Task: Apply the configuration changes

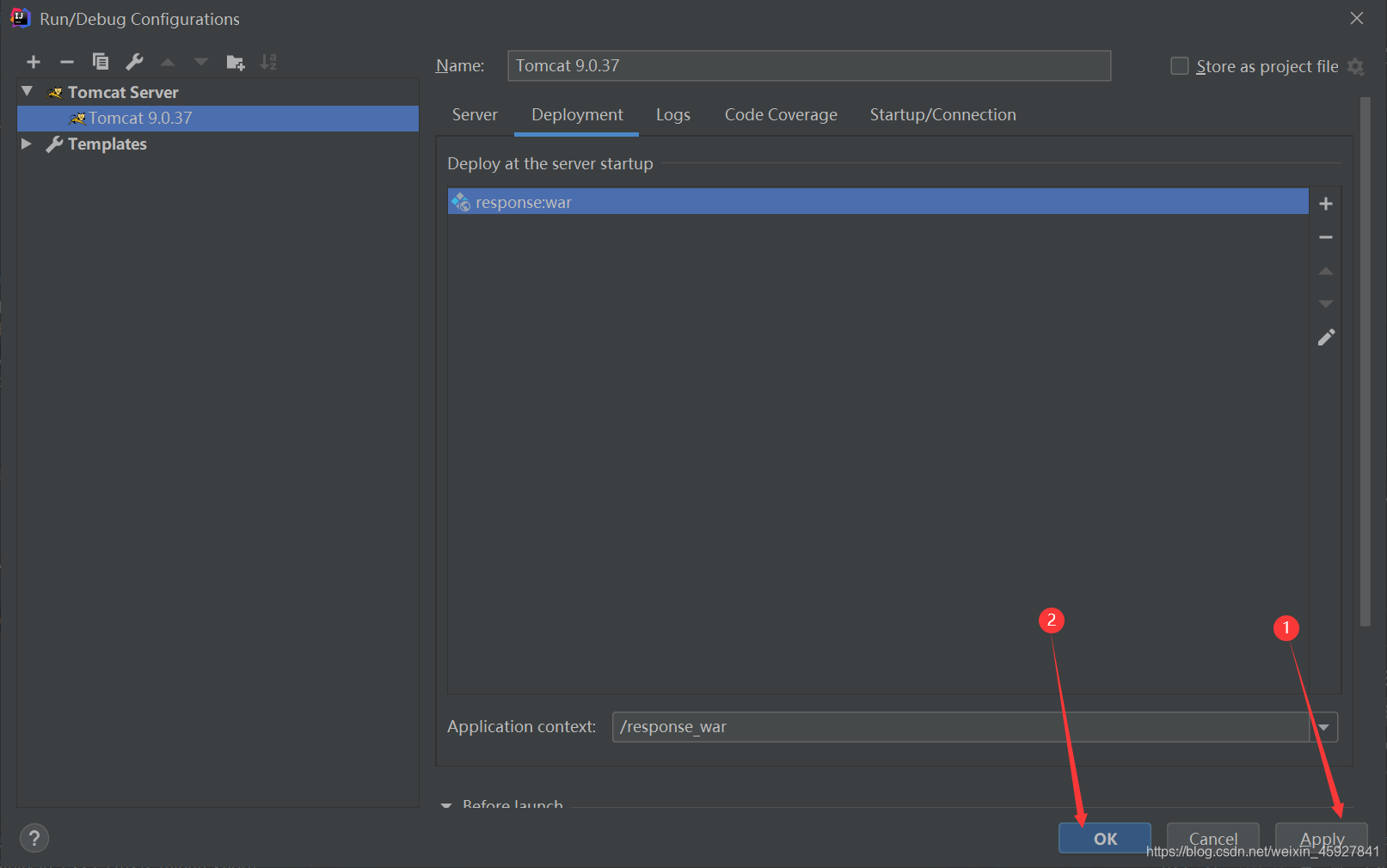Action: pyautogui.click(x=1322, y=838)
